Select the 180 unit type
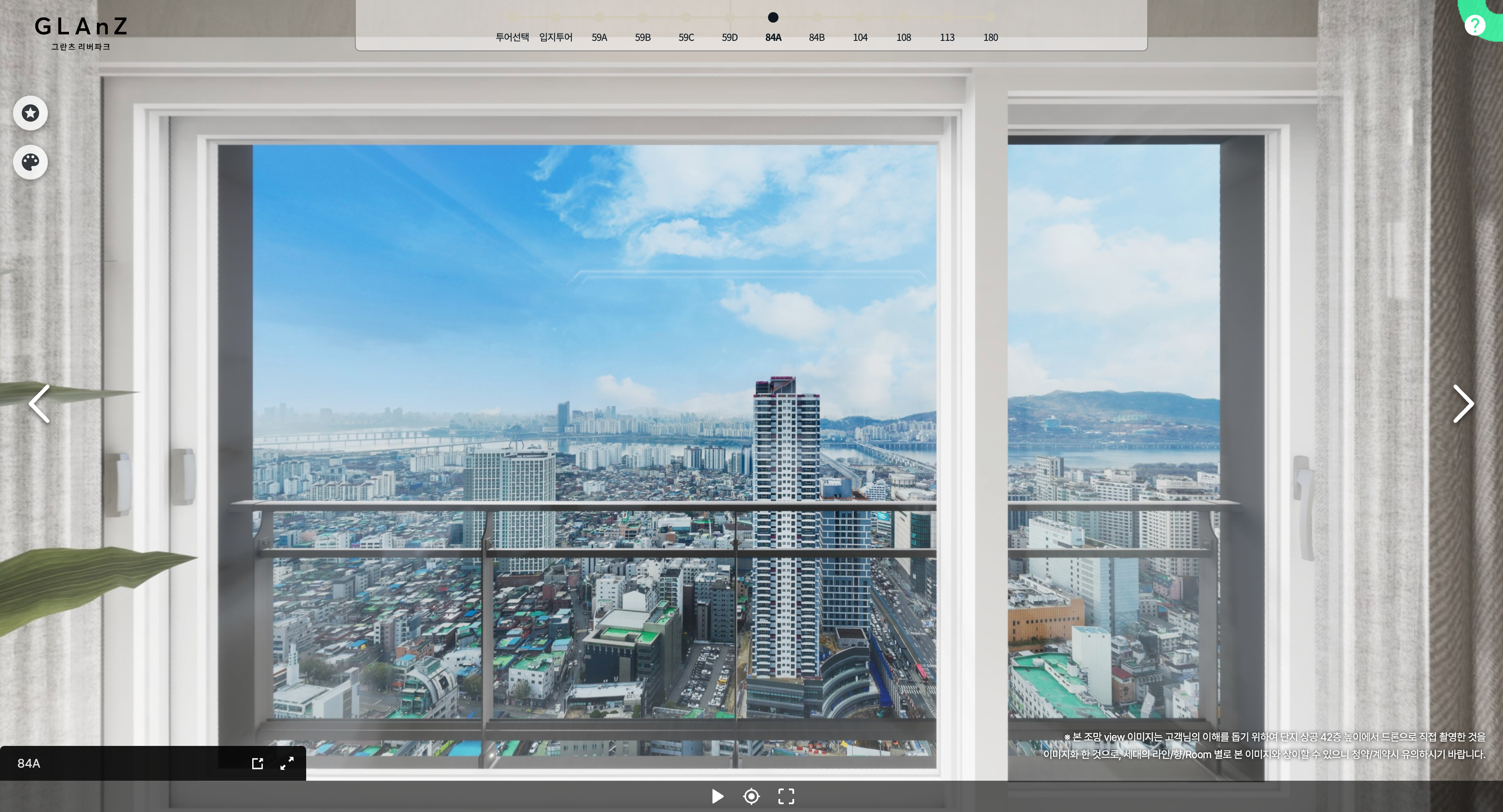Screen dimensions: 1503x812 click(990, 37)
